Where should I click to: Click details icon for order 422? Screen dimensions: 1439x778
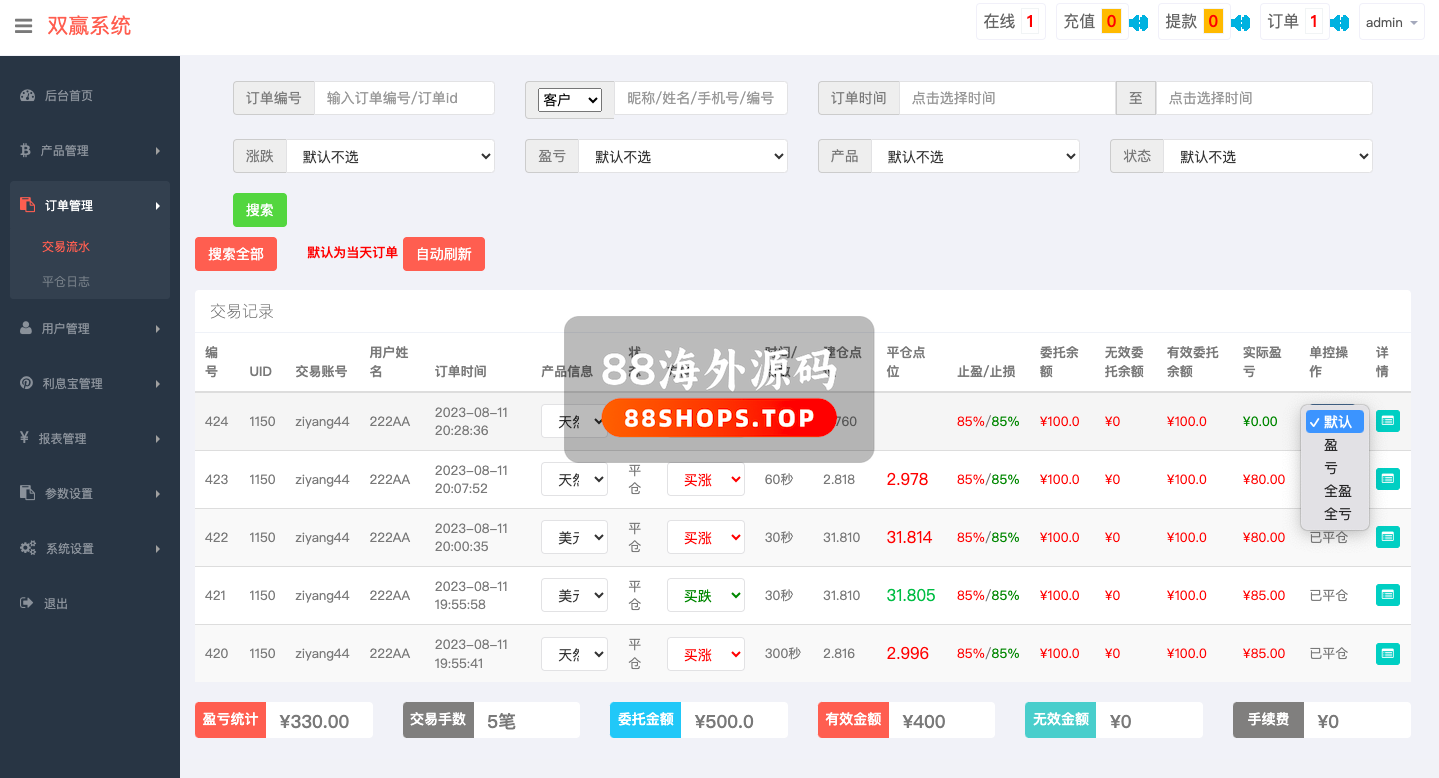[1387, 537]
